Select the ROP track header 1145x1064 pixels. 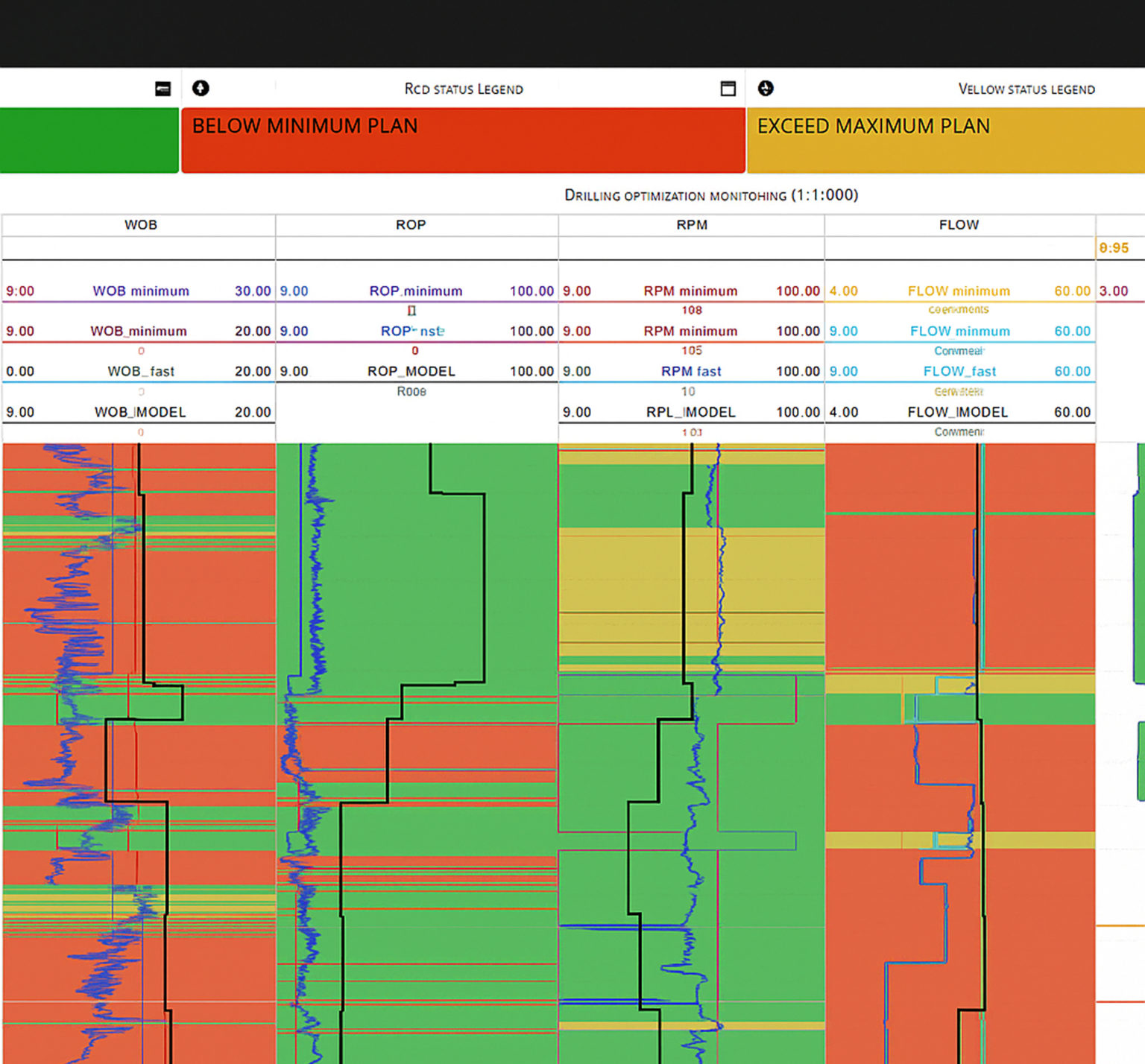point(411,225)
